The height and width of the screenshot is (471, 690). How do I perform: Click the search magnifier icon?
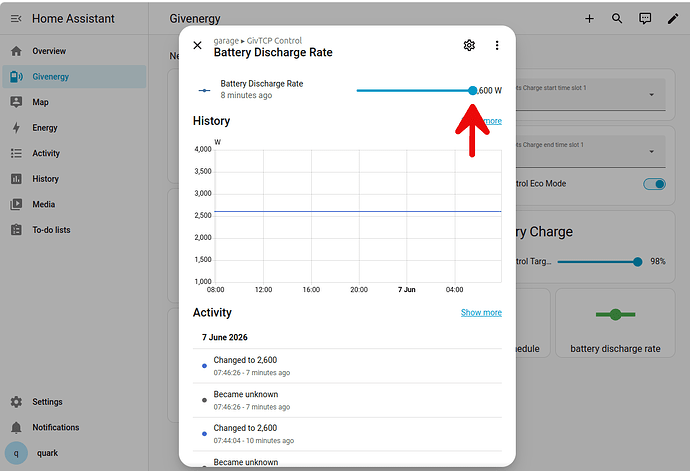pyautogui.click(x=617, y=18)
